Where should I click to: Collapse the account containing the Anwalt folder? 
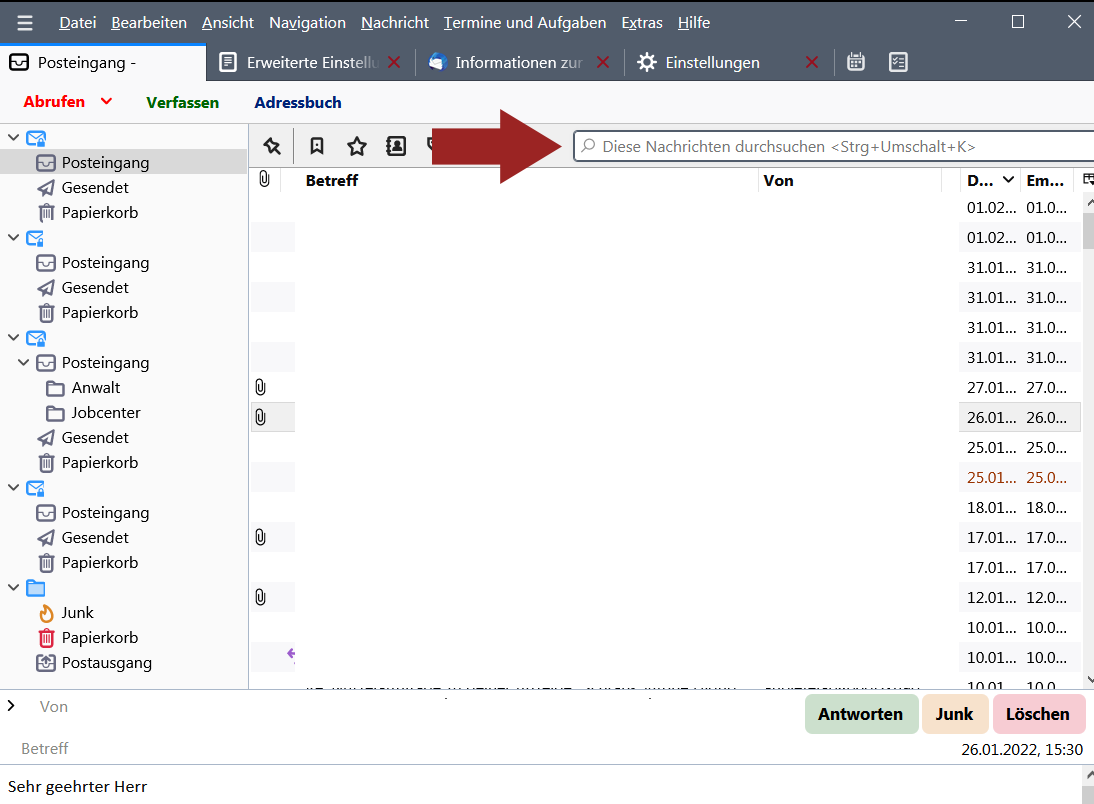point(13,337)
